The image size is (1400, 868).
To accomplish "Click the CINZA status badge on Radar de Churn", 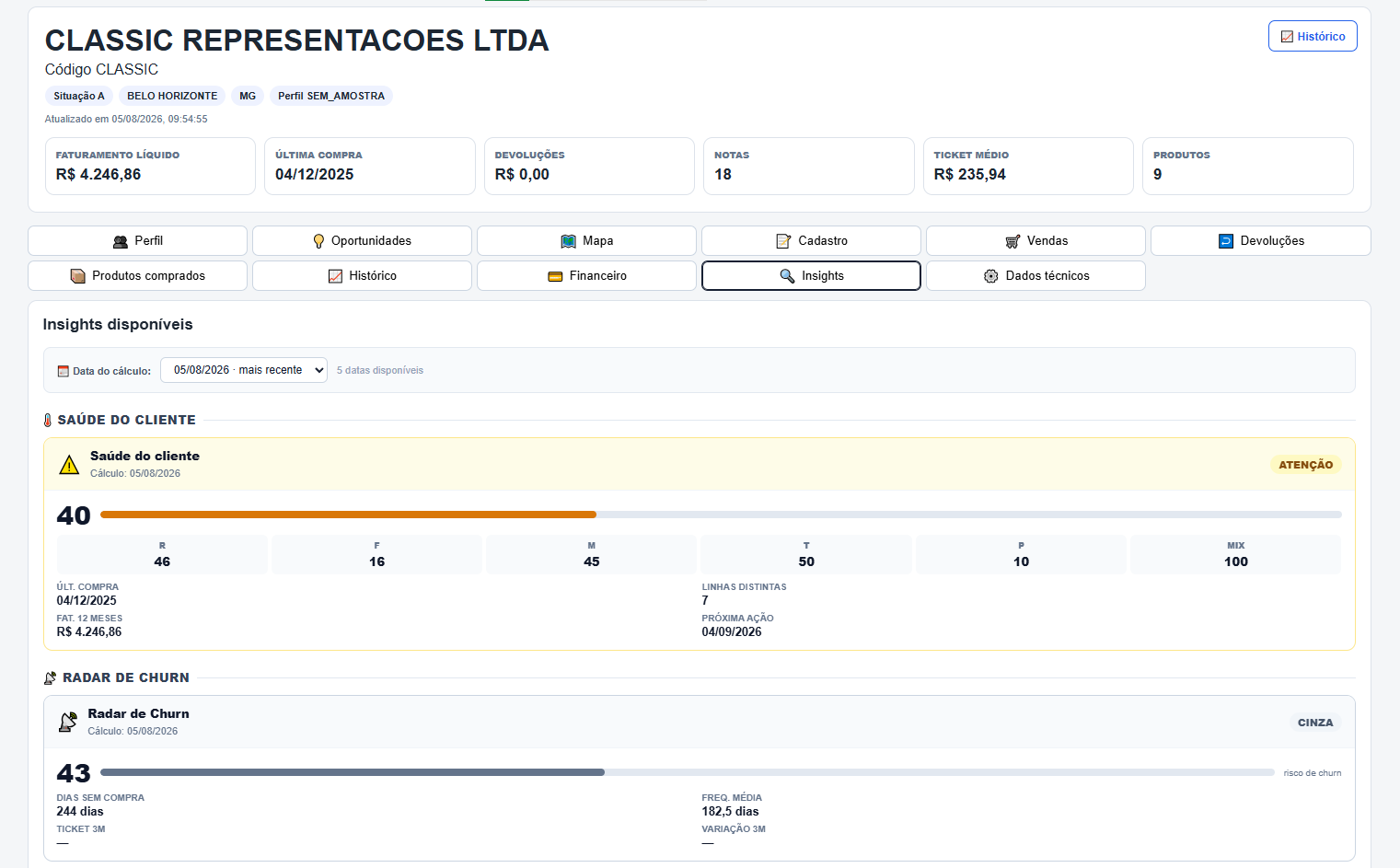I will pyautogui.click(x=1315, y=723).
